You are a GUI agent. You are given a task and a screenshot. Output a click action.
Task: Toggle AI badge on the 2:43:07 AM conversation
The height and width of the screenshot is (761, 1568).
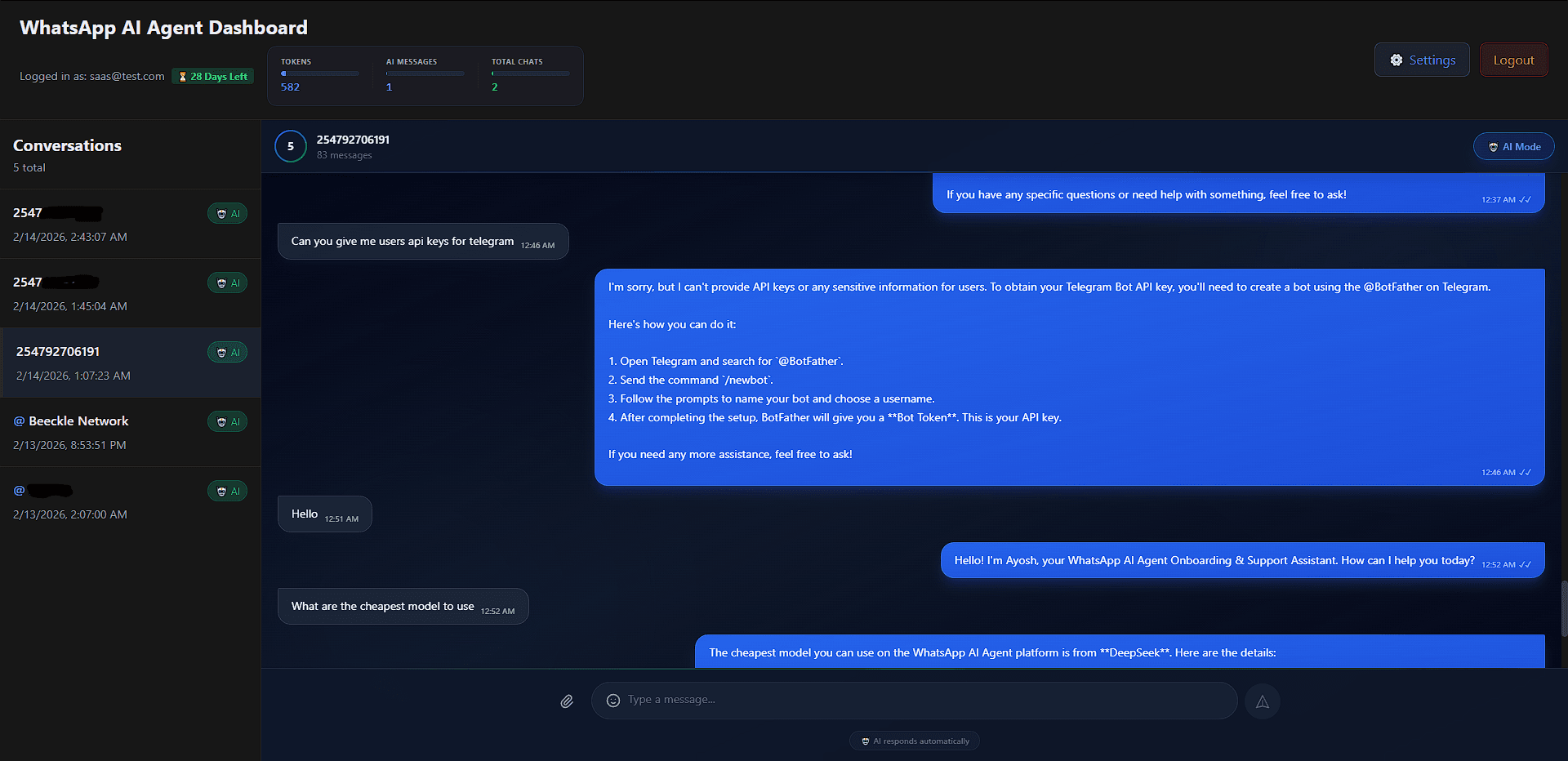pos(228,214)
